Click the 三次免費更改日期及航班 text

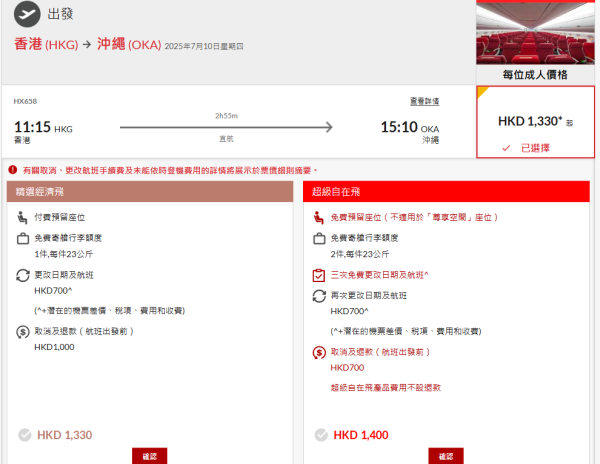click(x=380, y=275)
